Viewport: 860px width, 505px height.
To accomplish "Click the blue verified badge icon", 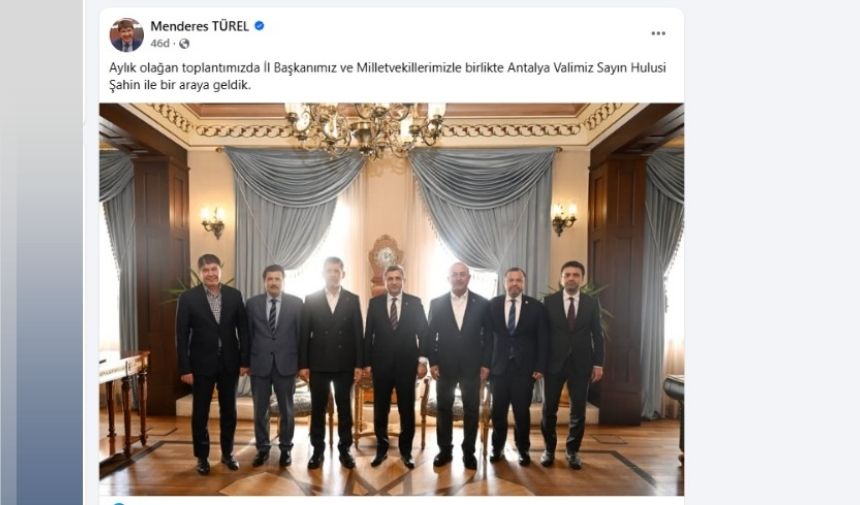I will [259, 26].
